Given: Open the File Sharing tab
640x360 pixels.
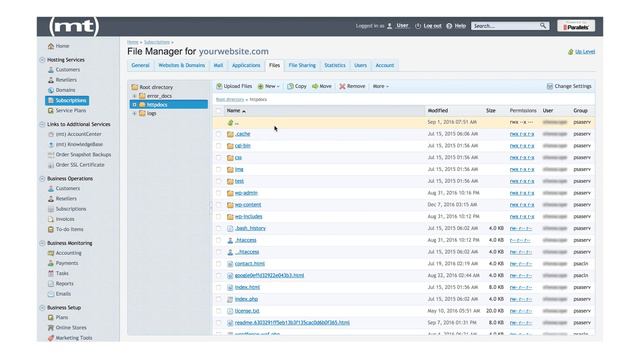Looking at the screenshot, I should 302,65.
